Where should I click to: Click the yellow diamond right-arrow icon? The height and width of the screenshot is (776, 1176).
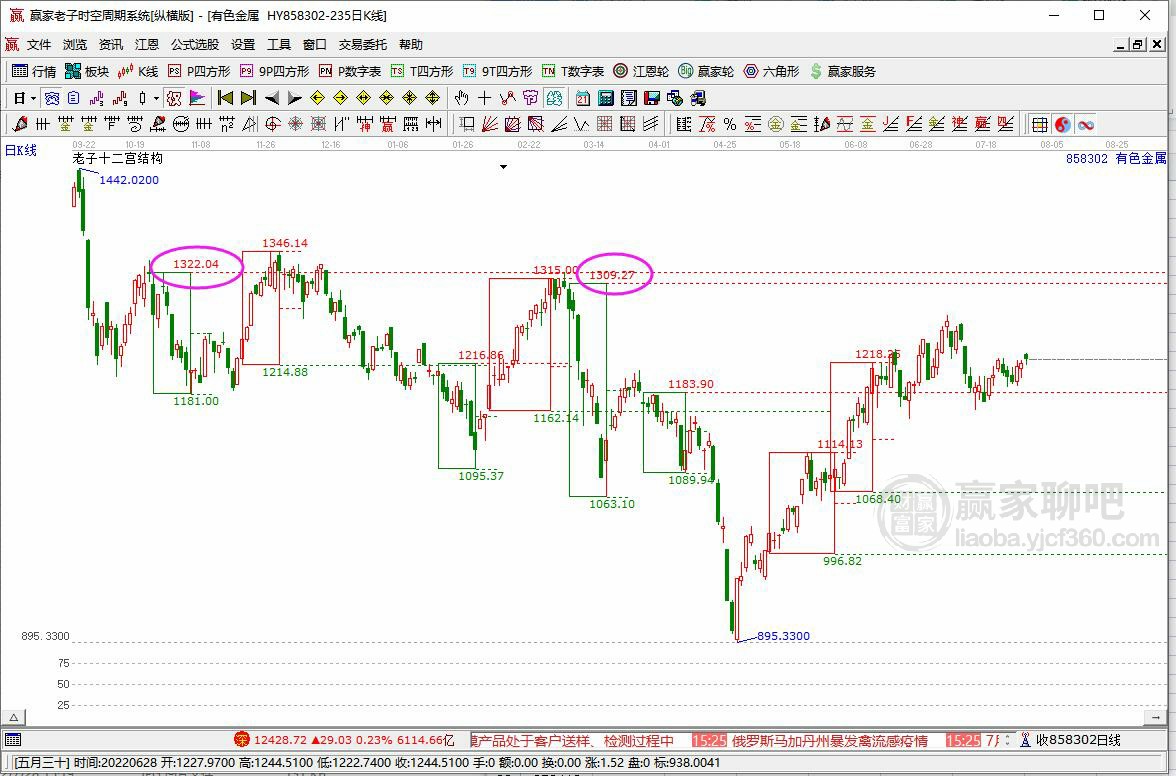pos(340,98)
